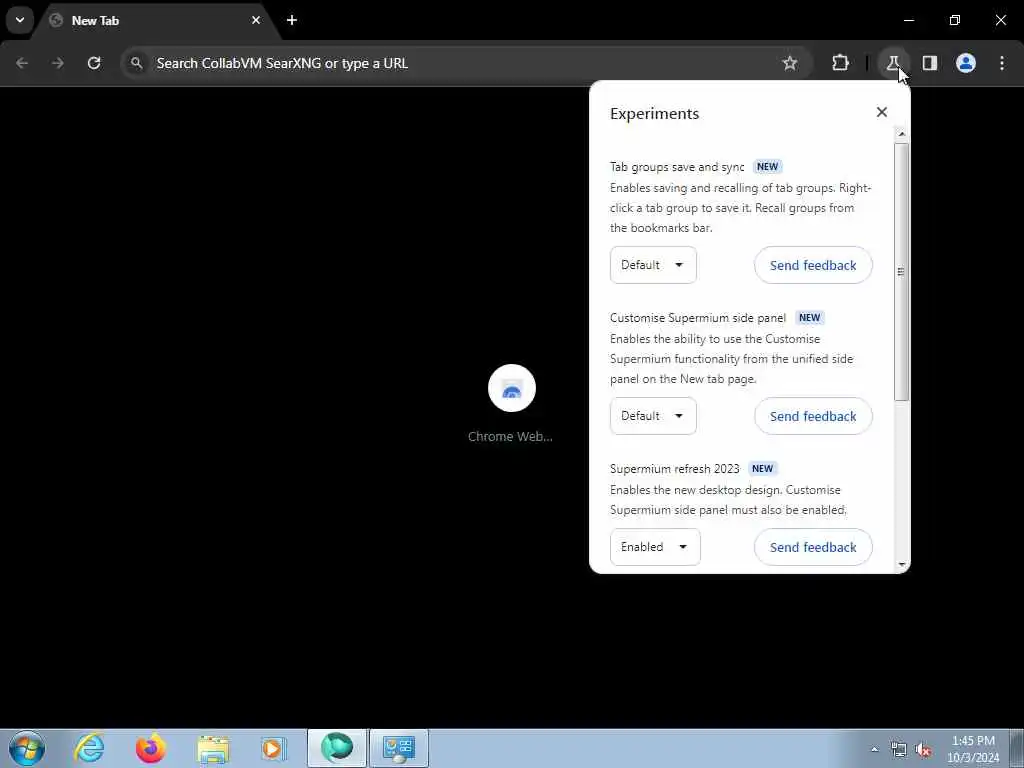Screen dimensions: 1024x768
Task: Open the Windows Start menu
Action: (x=27, y=748)
